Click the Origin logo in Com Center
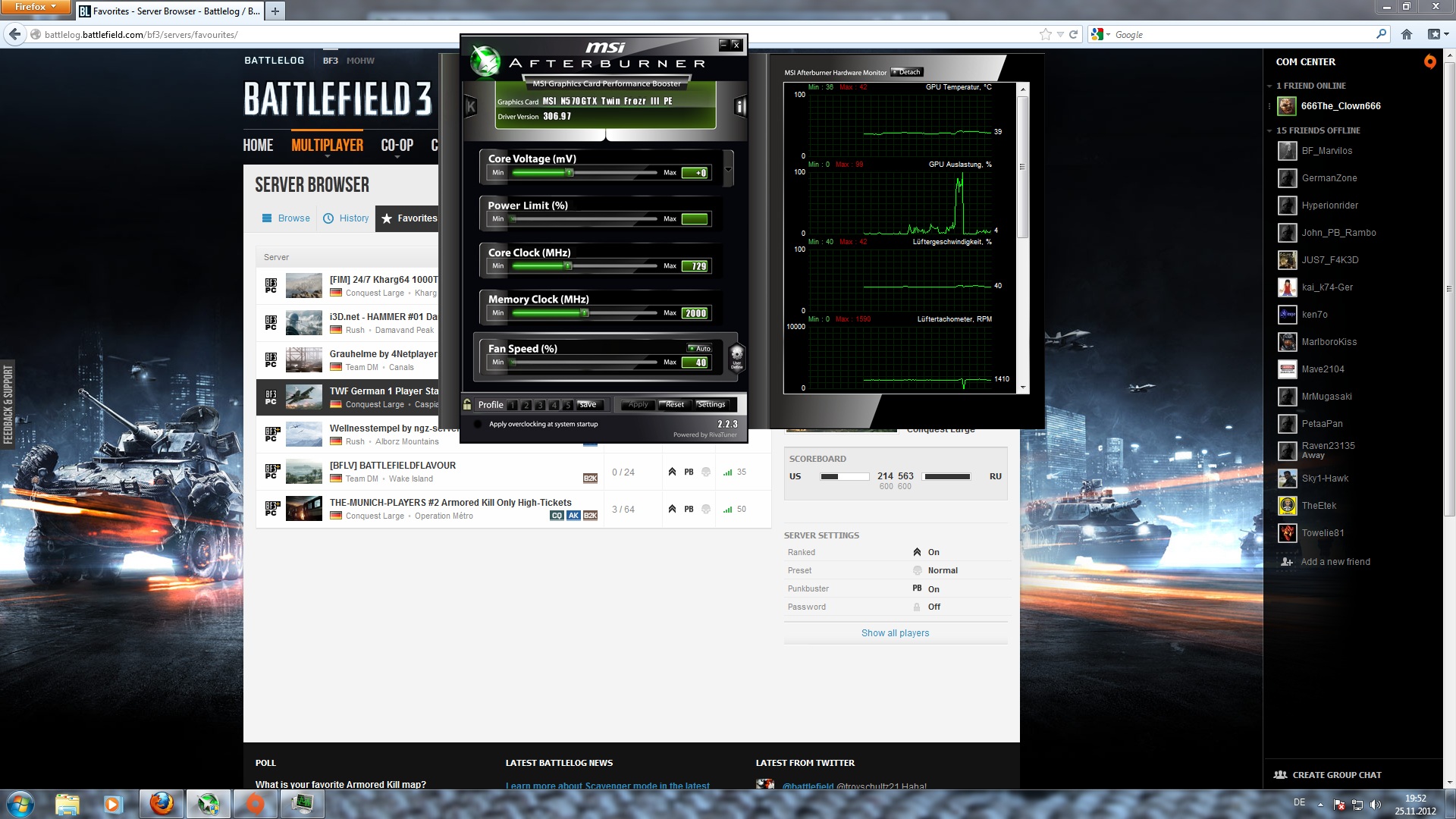1456x819 pixels. click(1429, 61)
